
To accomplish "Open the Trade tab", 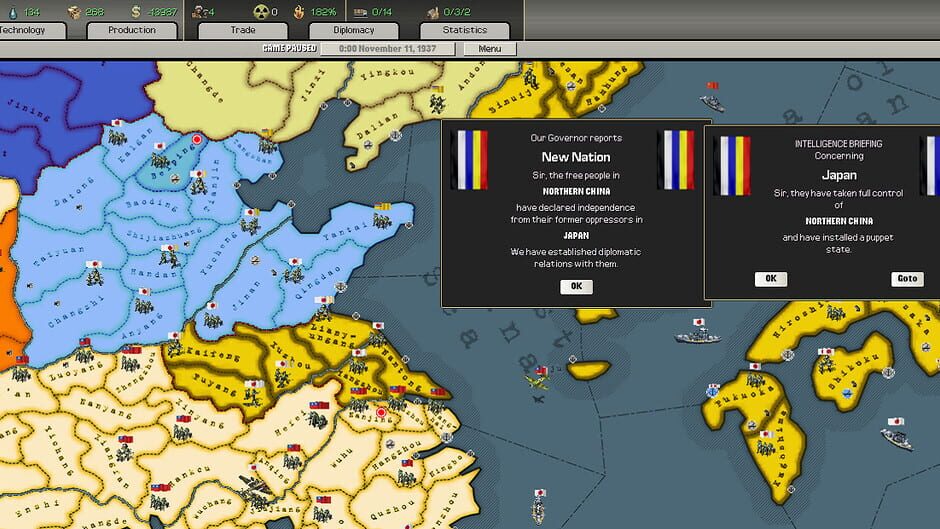I will click(x=243, y=30).
